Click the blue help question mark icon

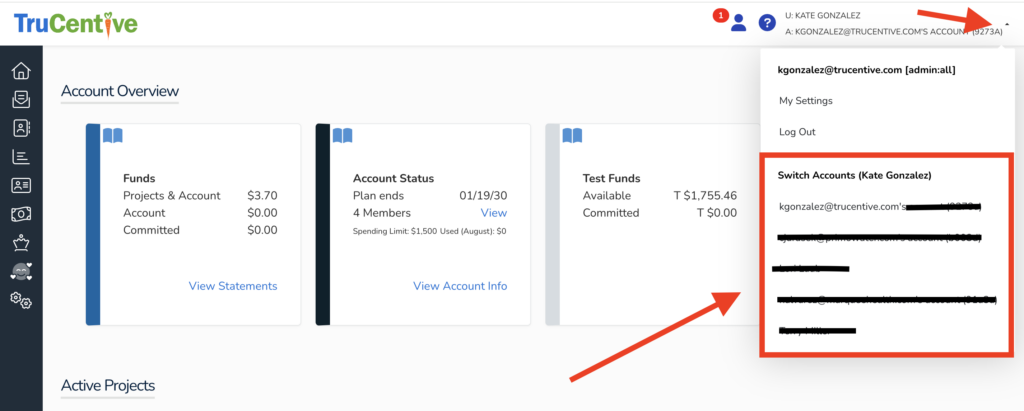pyautogui.click(x=767, y=23)
